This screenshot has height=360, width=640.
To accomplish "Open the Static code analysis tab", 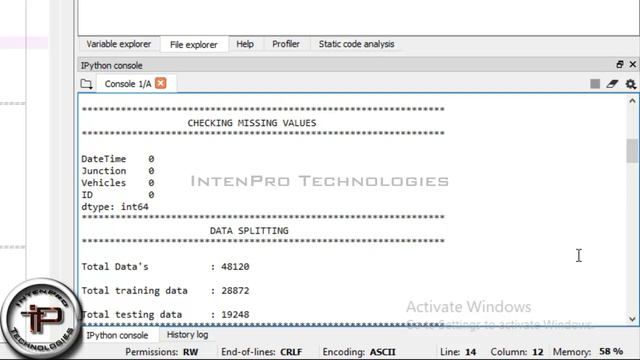I will tap(356, 44).
